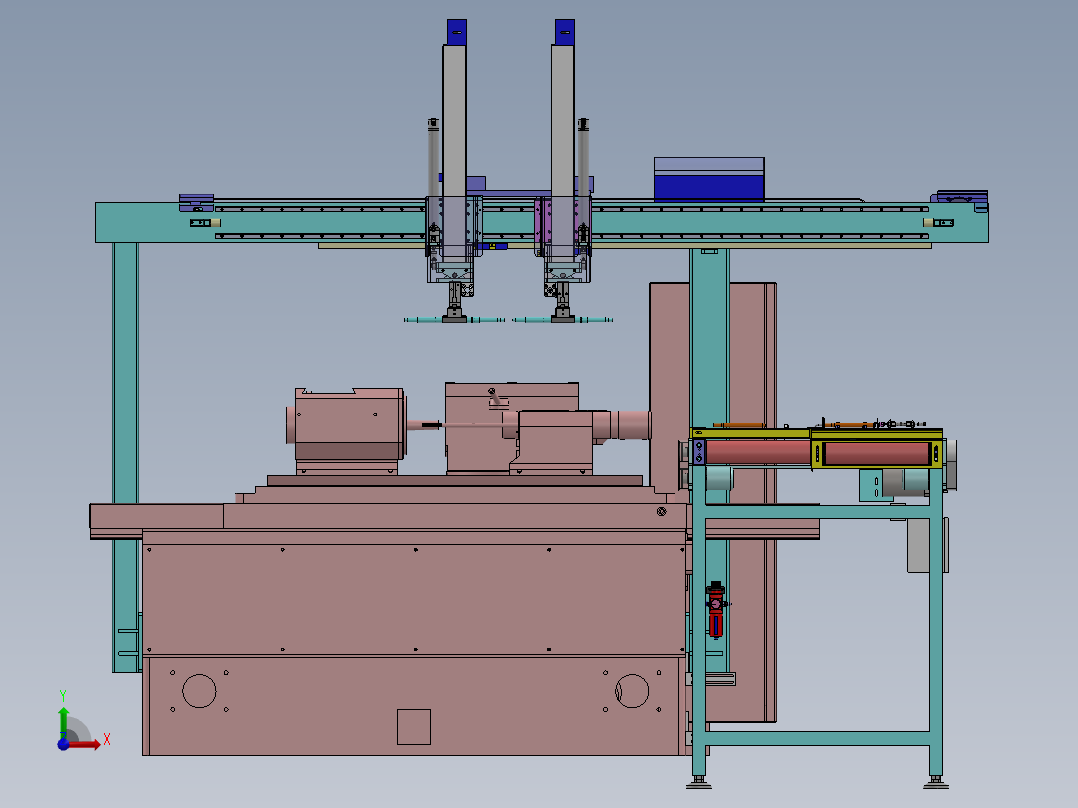The height and width of the screenshot is (808, 1078).
Task: Select the square access panel on machine base
Action: tap(414, 727)
